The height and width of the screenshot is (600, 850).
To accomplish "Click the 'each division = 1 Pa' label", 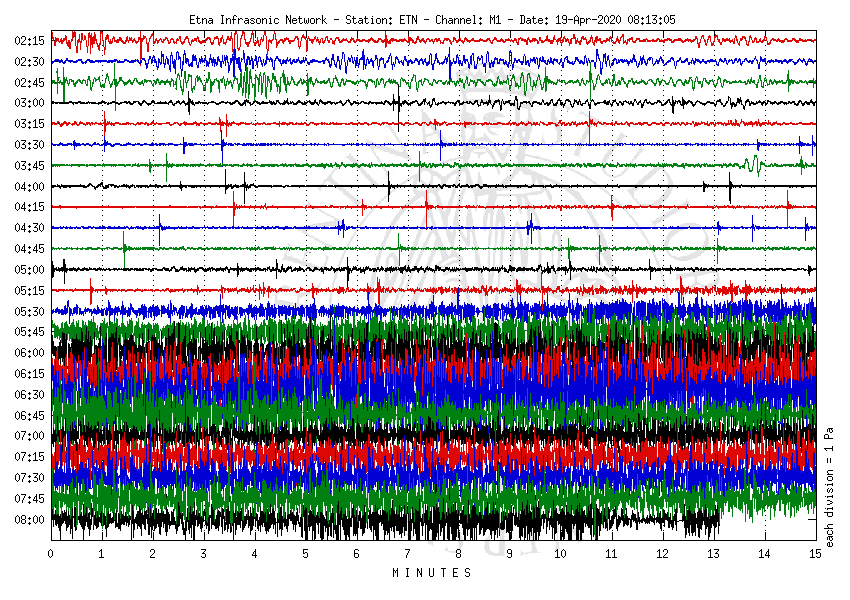I will click(829, 487).
